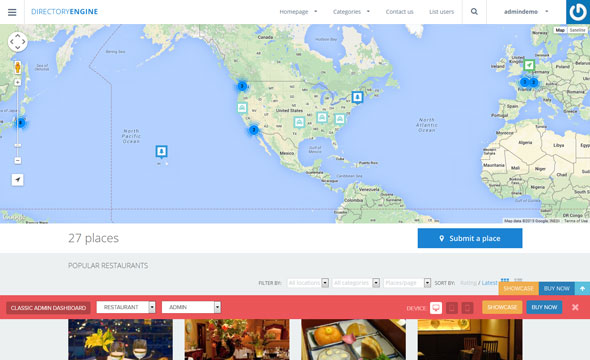Click the green marker over Germany
590x360 pixels.
(529, 65)
